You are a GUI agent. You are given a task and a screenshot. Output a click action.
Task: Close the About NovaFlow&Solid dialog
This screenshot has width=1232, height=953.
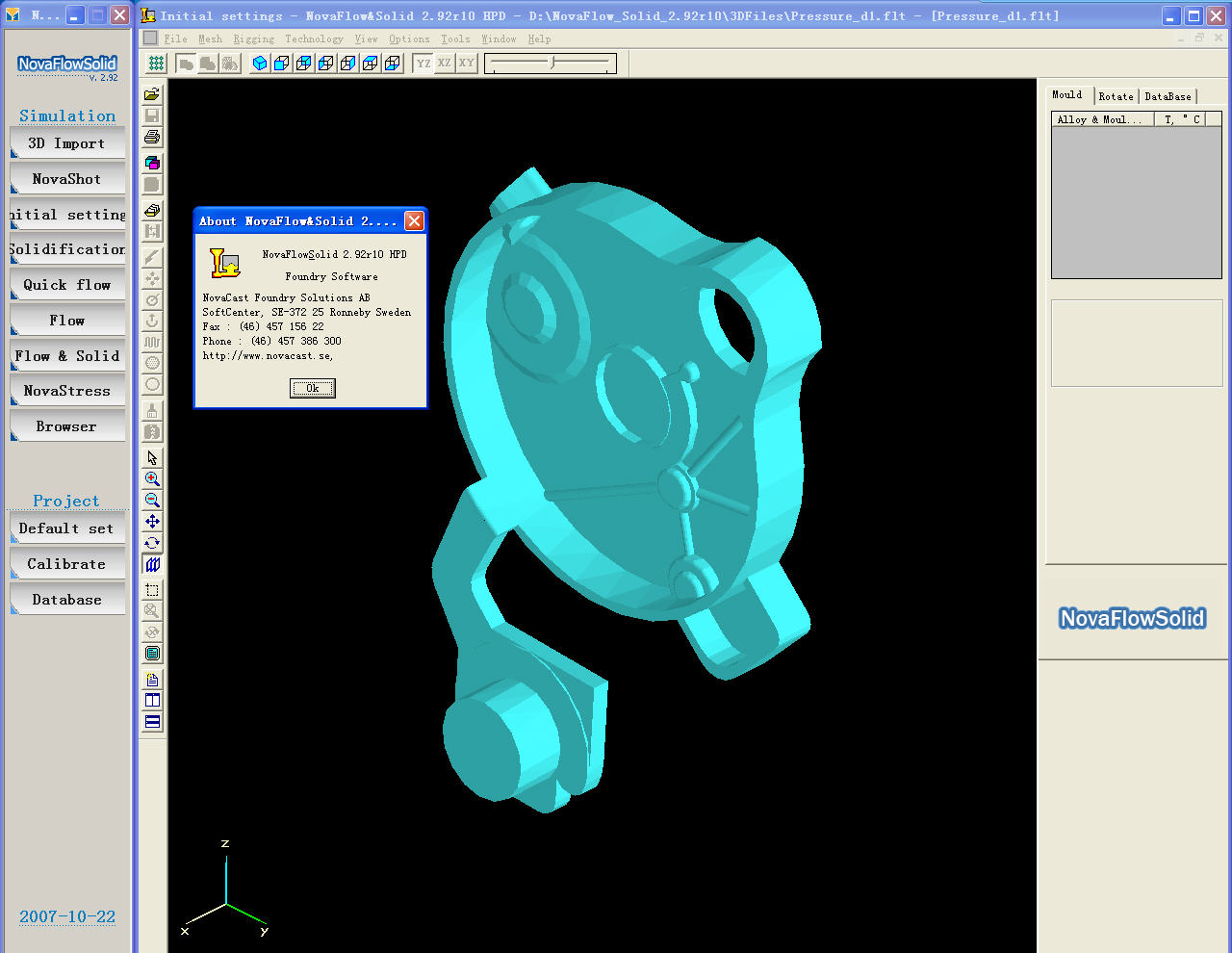tap(414, 221)
